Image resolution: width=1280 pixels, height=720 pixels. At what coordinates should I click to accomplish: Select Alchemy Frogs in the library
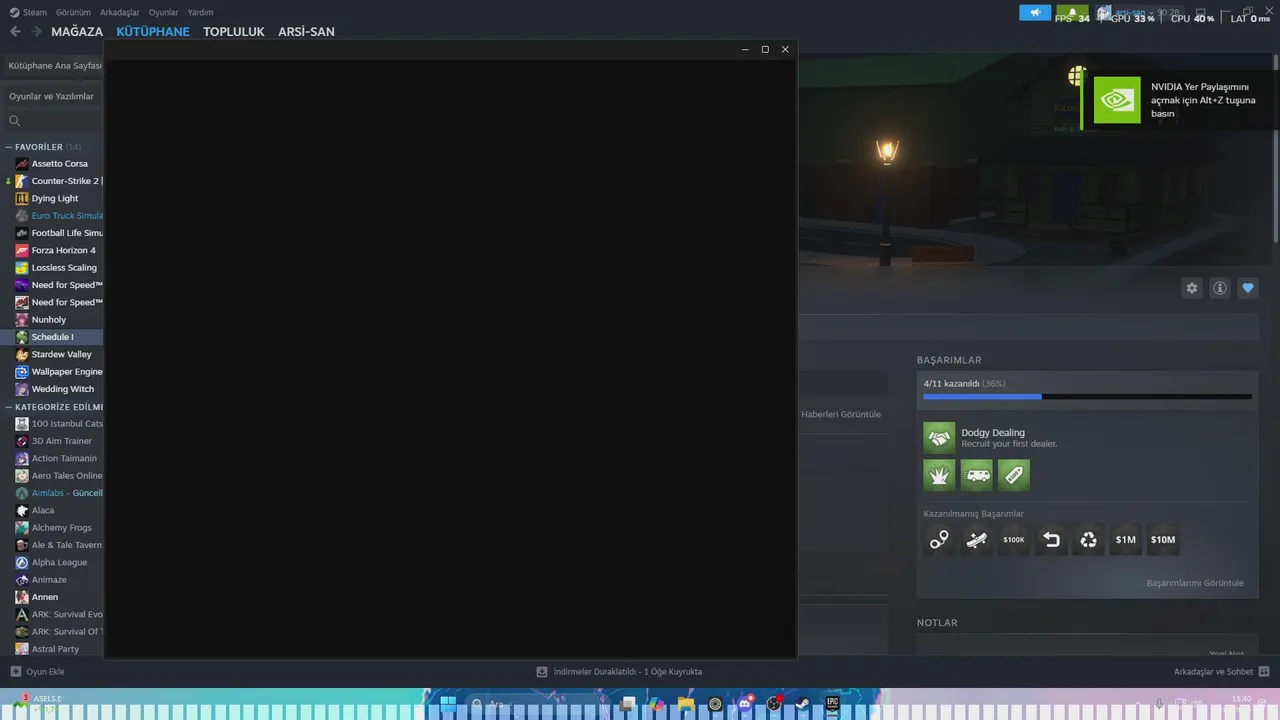point(61,528)
